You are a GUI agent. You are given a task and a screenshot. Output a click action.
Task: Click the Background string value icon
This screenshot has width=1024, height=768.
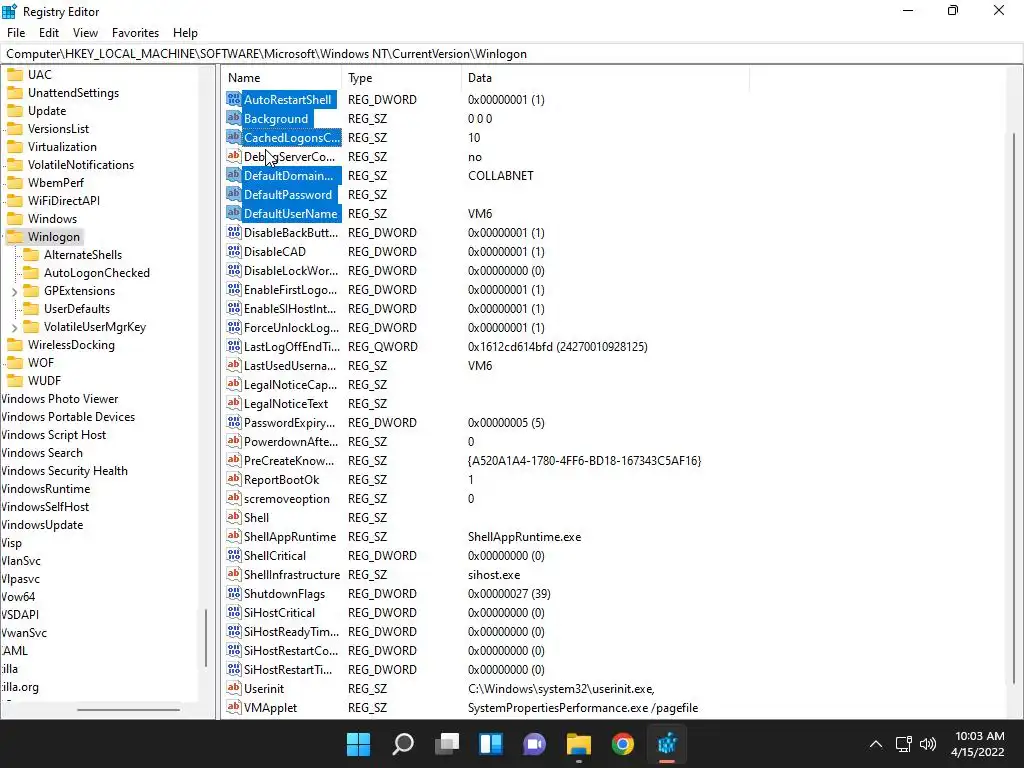(x=233, y=118)
